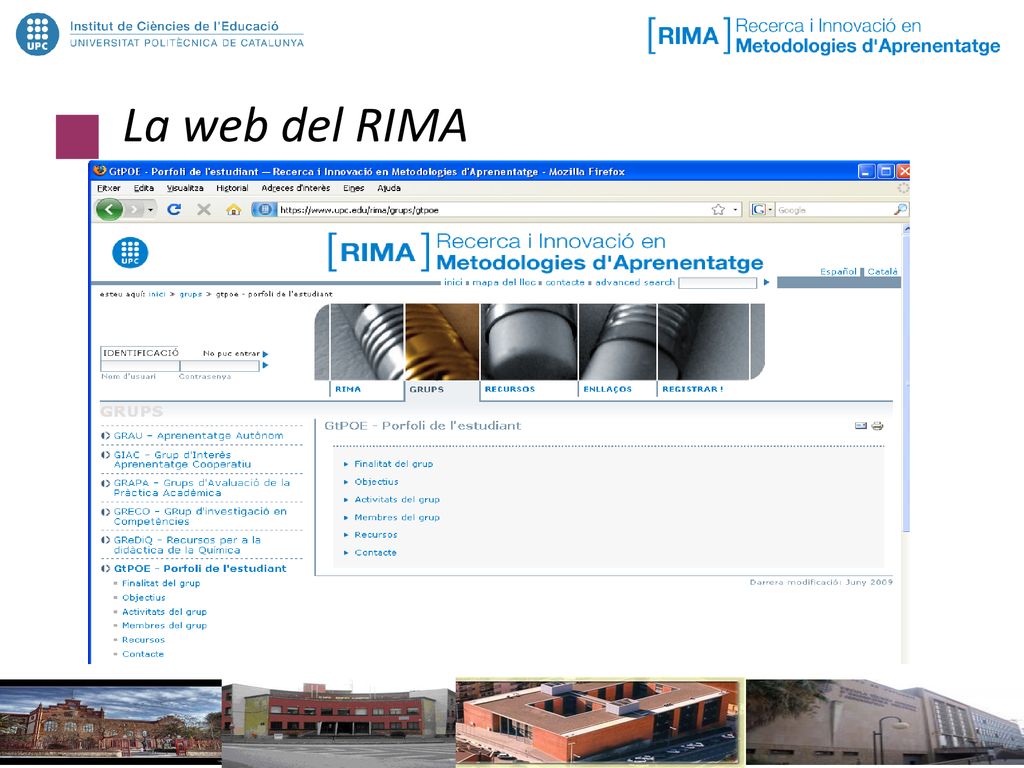Open Activitats del grup in main content
Screen dimensions: 1024x768
tap(397, 500)
